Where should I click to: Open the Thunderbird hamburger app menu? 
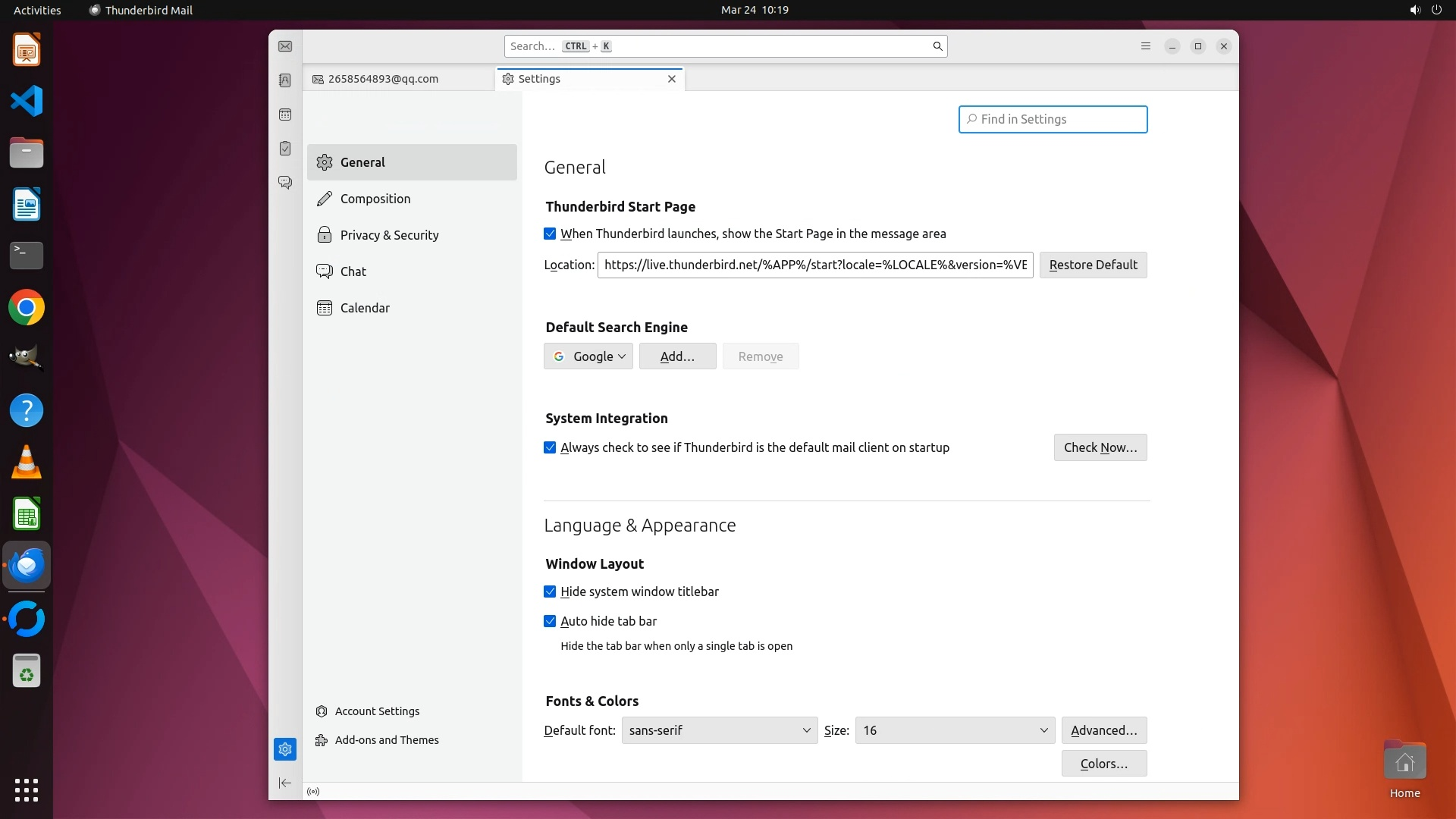[1146, 46]
